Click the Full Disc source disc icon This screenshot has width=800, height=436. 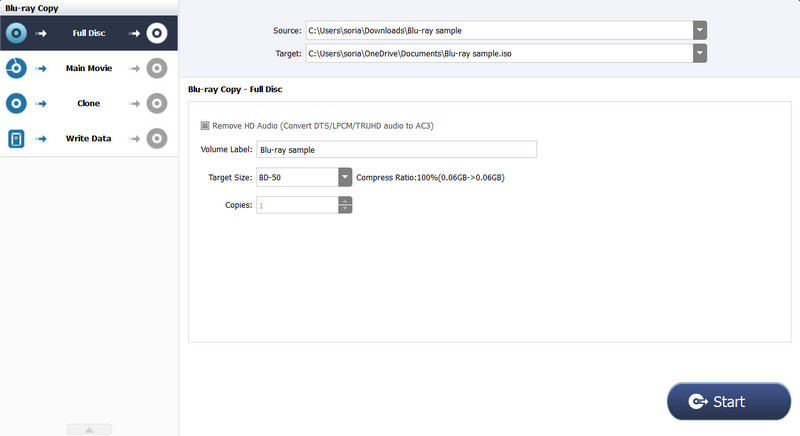click(16, 33)
